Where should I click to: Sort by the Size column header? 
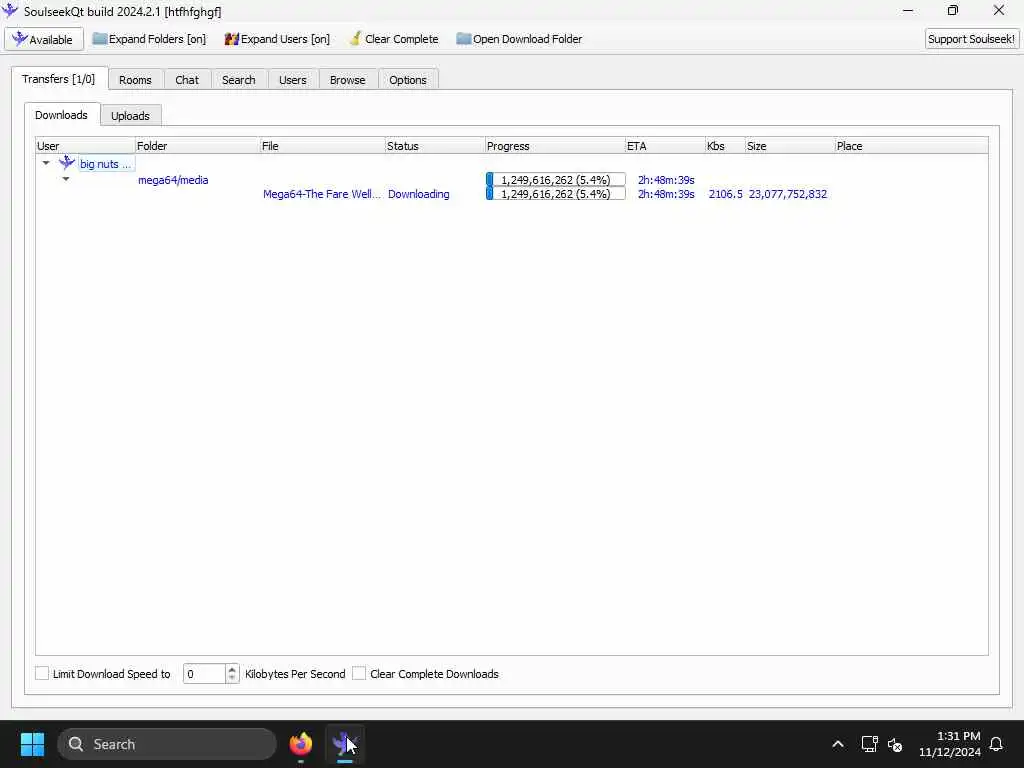(790, 146)
